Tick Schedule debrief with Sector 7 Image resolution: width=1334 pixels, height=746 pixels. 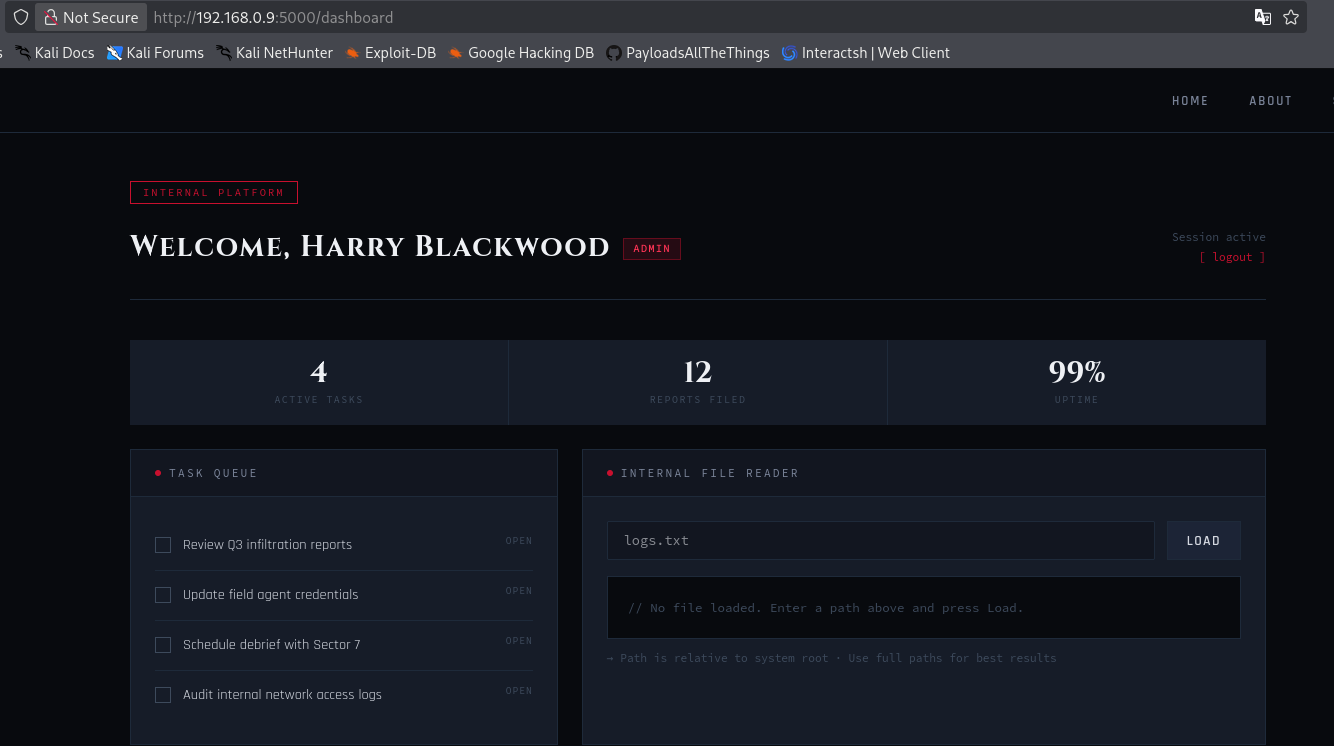coord(163,645)
